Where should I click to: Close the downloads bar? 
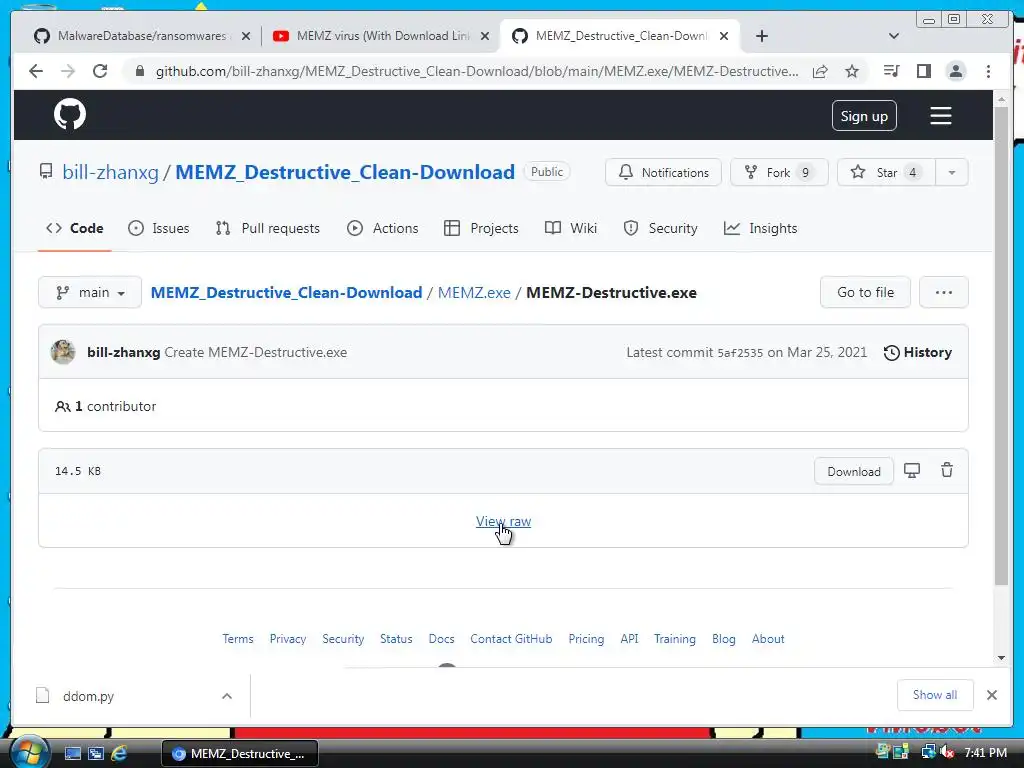(x=991, y=695)
